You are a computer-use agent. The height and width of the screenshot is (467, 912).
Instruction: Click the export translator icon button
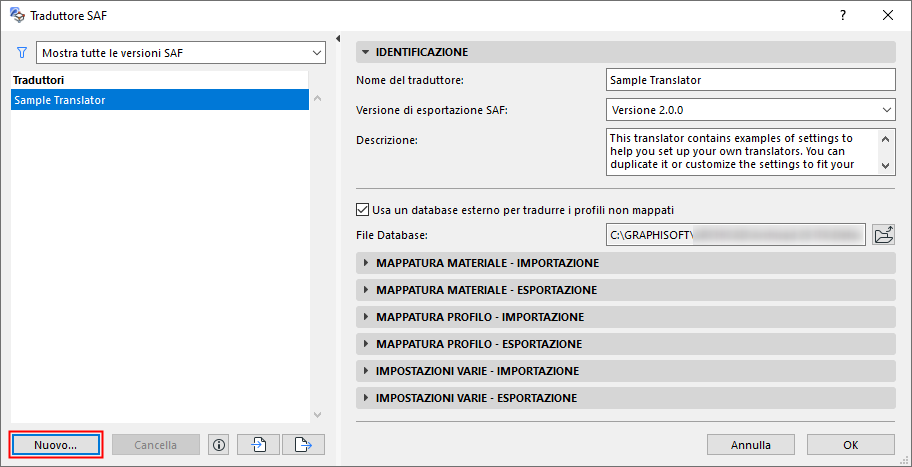click(304, 445)
